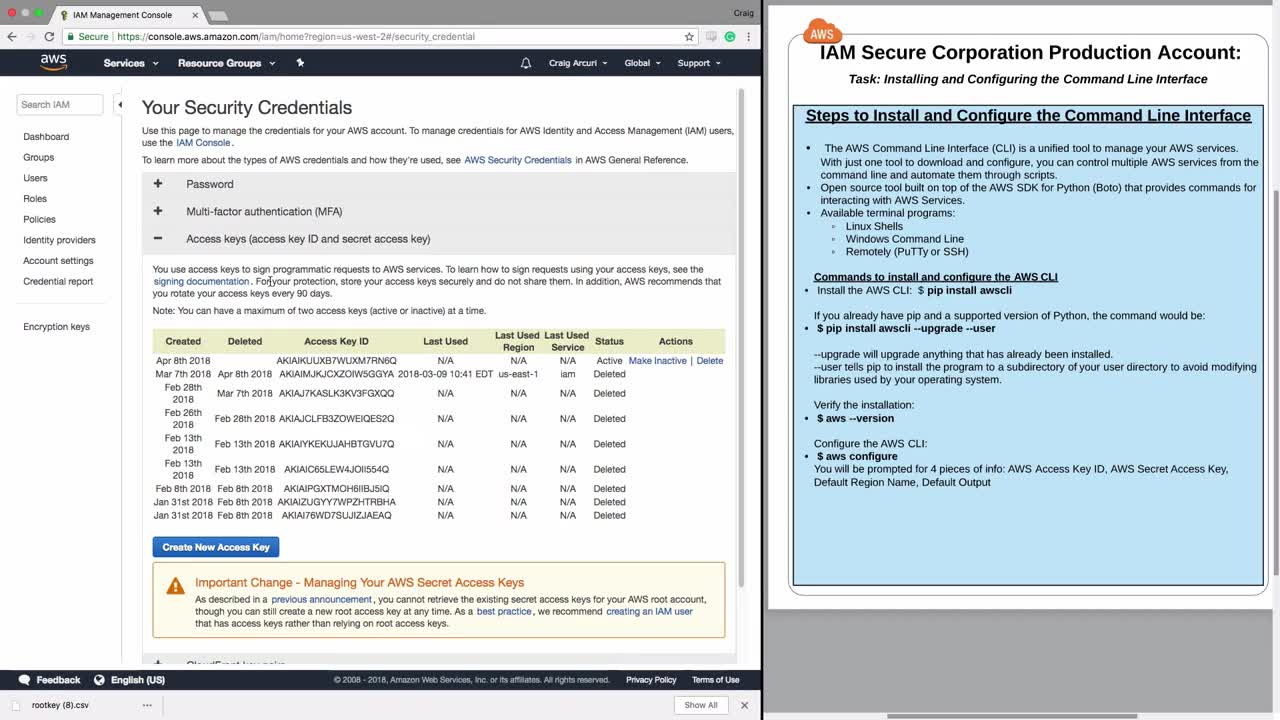Click the Show All downloads button
Image resolution: width=1280 pixels, height=720 pixels.
pos(701,705)
